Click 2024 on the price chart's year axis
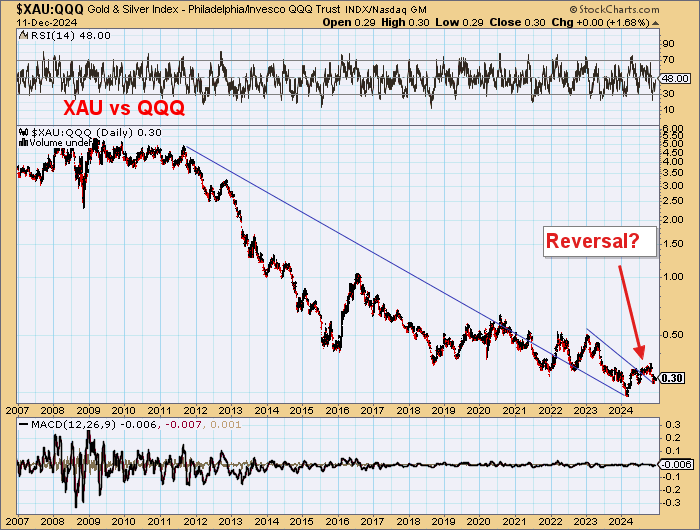Viewport: 700px width, 530px height. coord(621,410)
